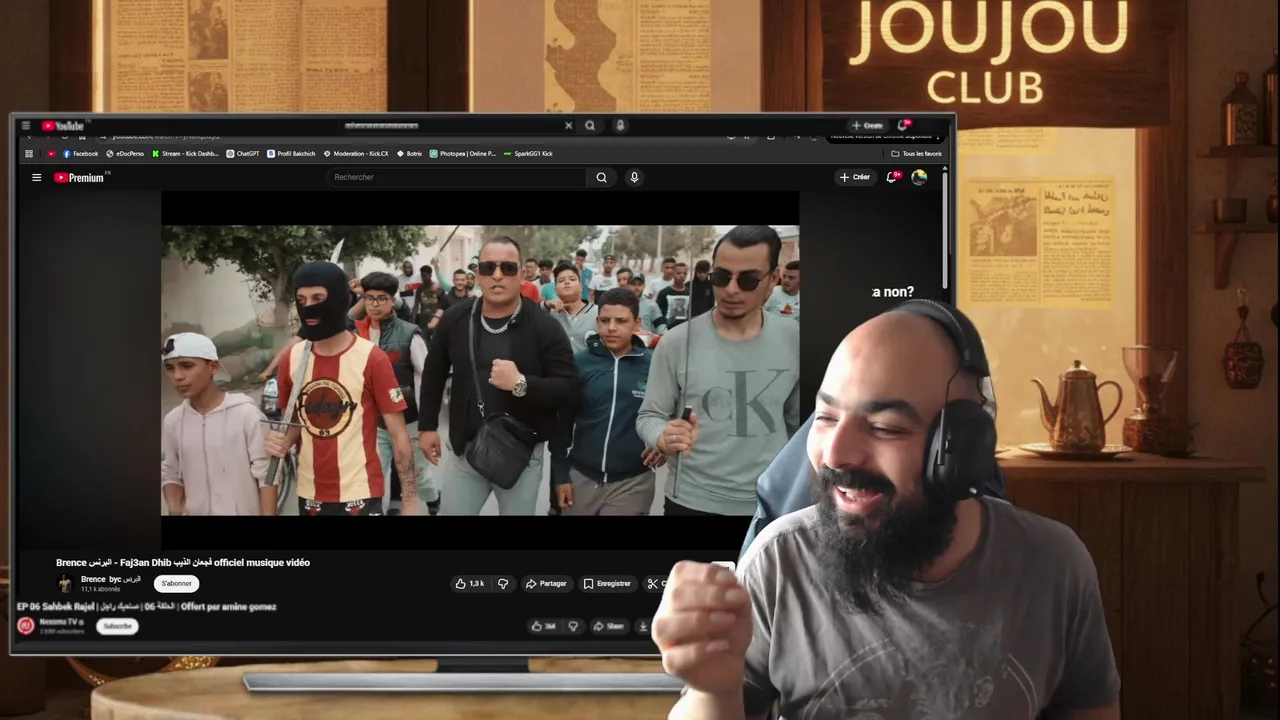This screenshot has width=1280, height=720.
Task: Click Enregistrer to save the video
Action: click(607, 584)
